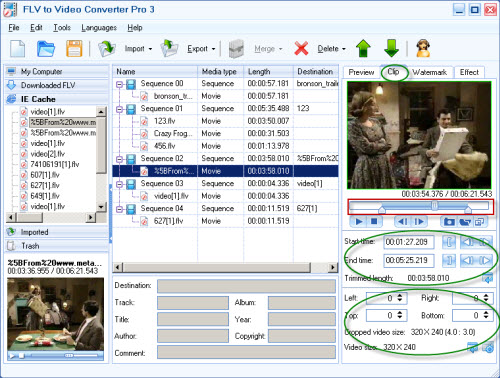Increase the Bottom crop value
This screenshot has width=500, height=378.
[x=486, y=313]
